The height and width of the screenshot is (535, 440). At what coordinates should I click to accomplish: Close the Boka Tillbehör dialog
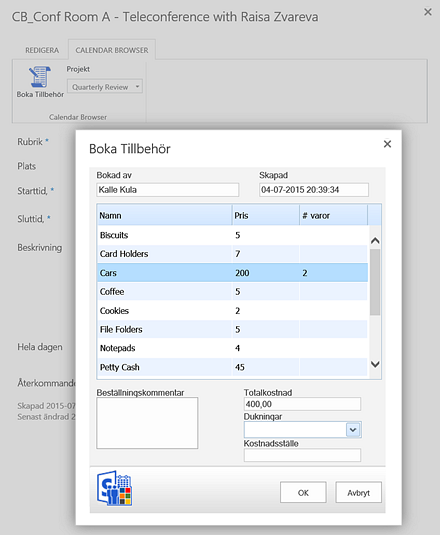387,144
